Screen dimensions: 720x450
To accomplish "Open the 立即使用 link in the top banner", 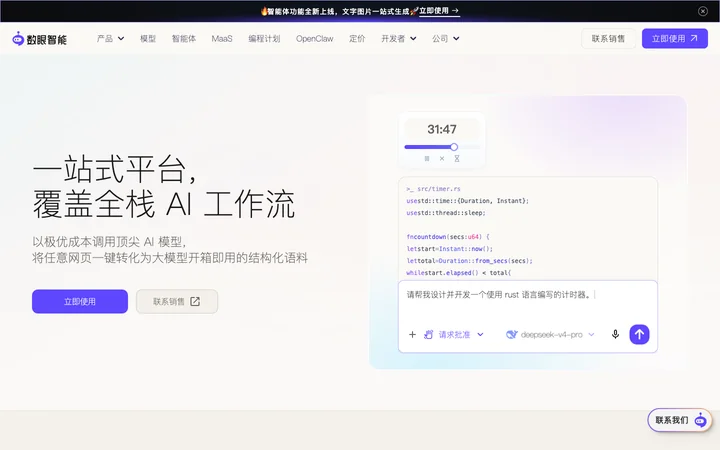I will [x=439, y=11].
